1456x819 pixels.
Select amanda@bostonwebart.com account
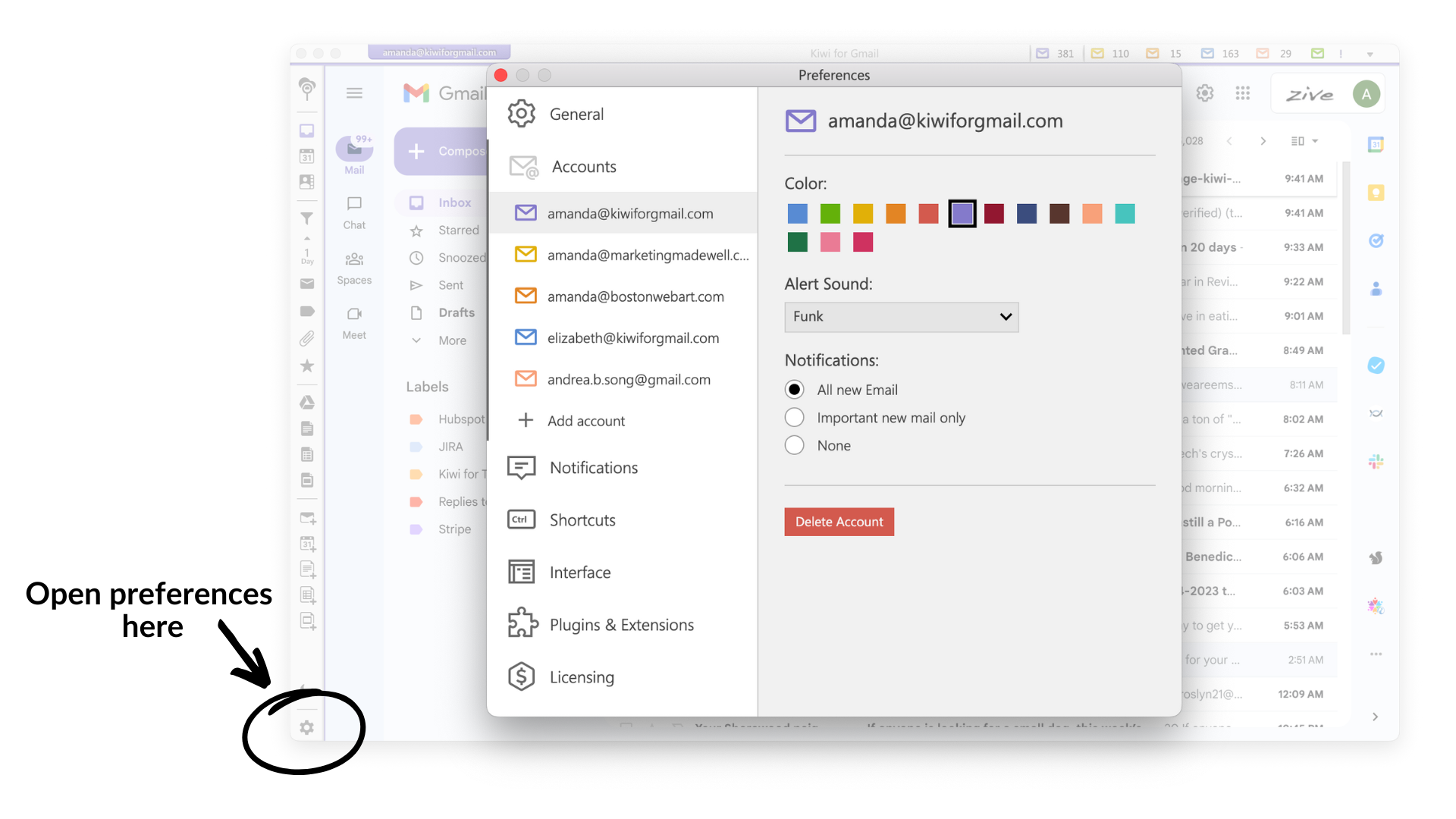[x=622, y=297]
